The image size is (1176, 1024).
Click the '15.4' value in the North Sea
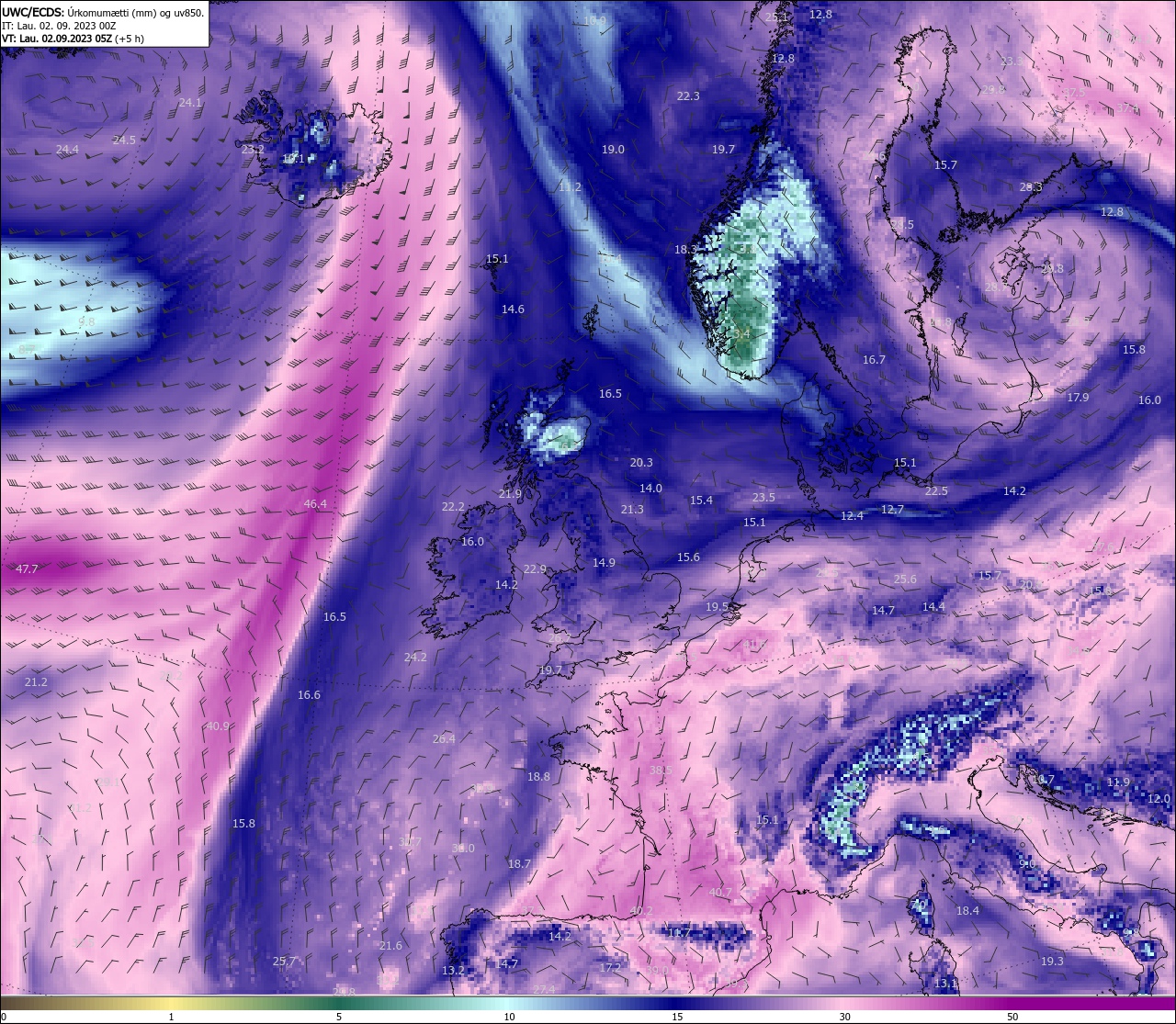[x=701, y=501]
